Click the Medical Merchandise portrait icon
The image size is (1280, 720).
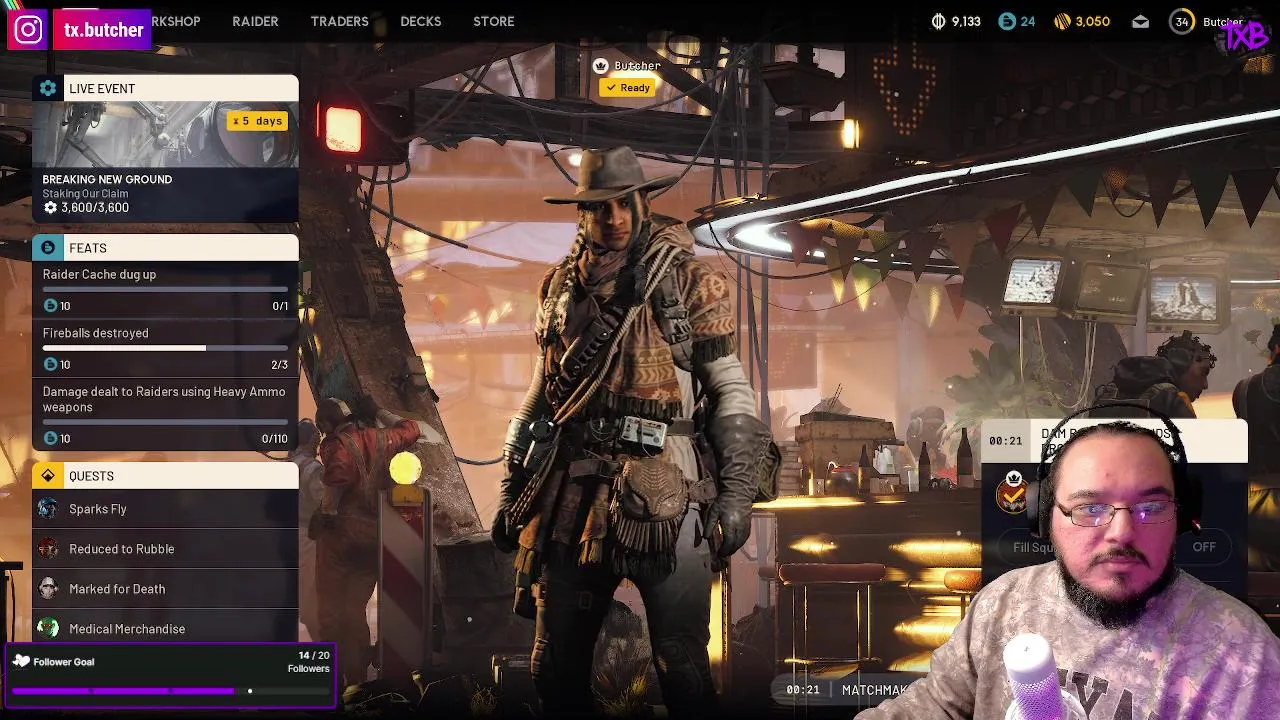[x=48, y=628]
